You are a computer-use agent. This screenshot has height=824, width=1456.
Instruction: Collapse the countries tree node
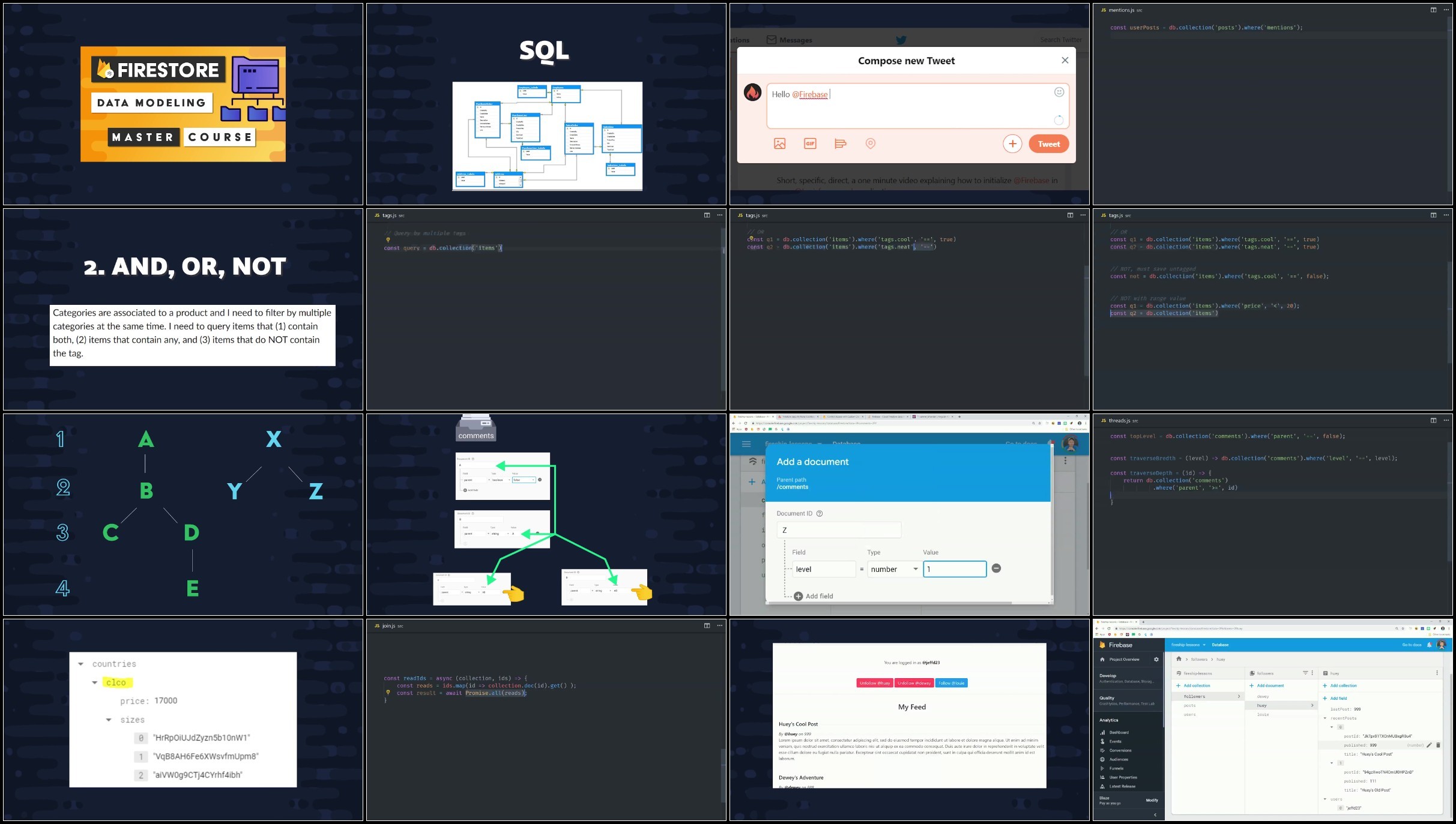pyautogui.click(x=80, y=664)
